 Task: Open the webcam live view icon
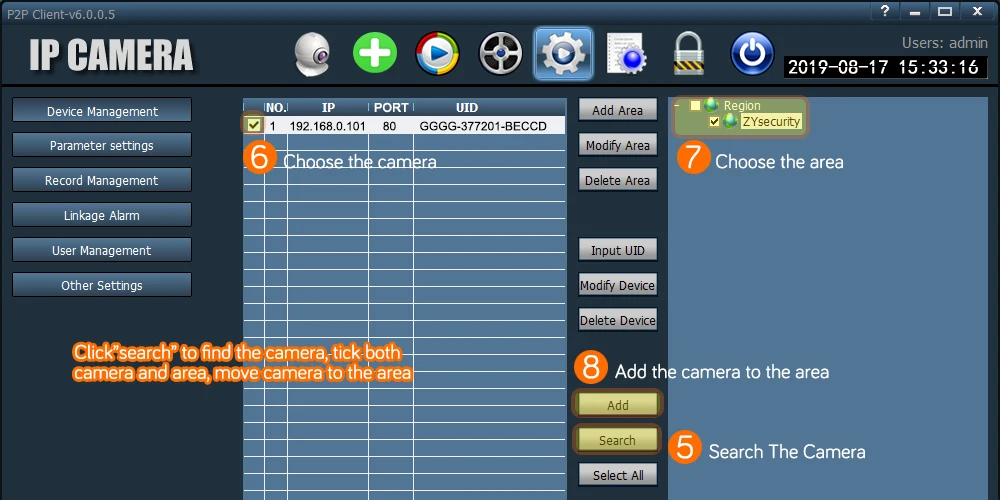(x=312, y=54)
